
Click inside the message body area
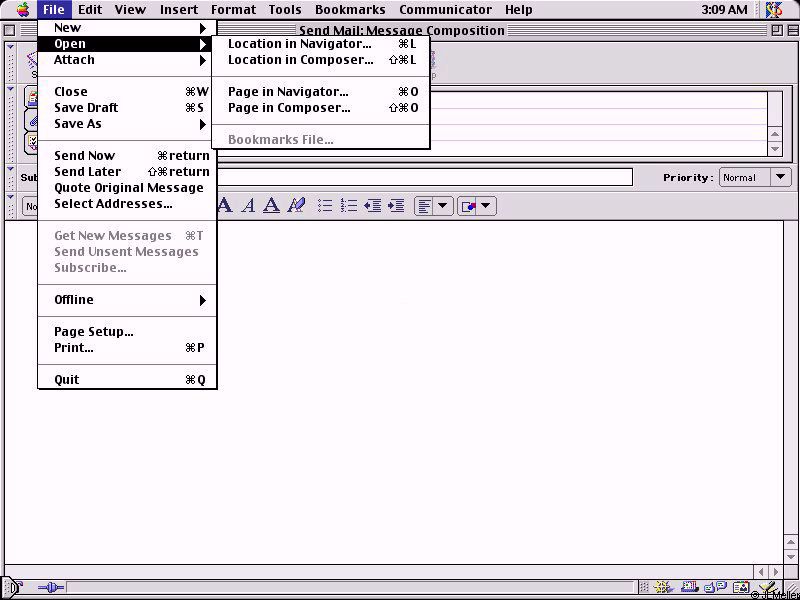(393, 392)
